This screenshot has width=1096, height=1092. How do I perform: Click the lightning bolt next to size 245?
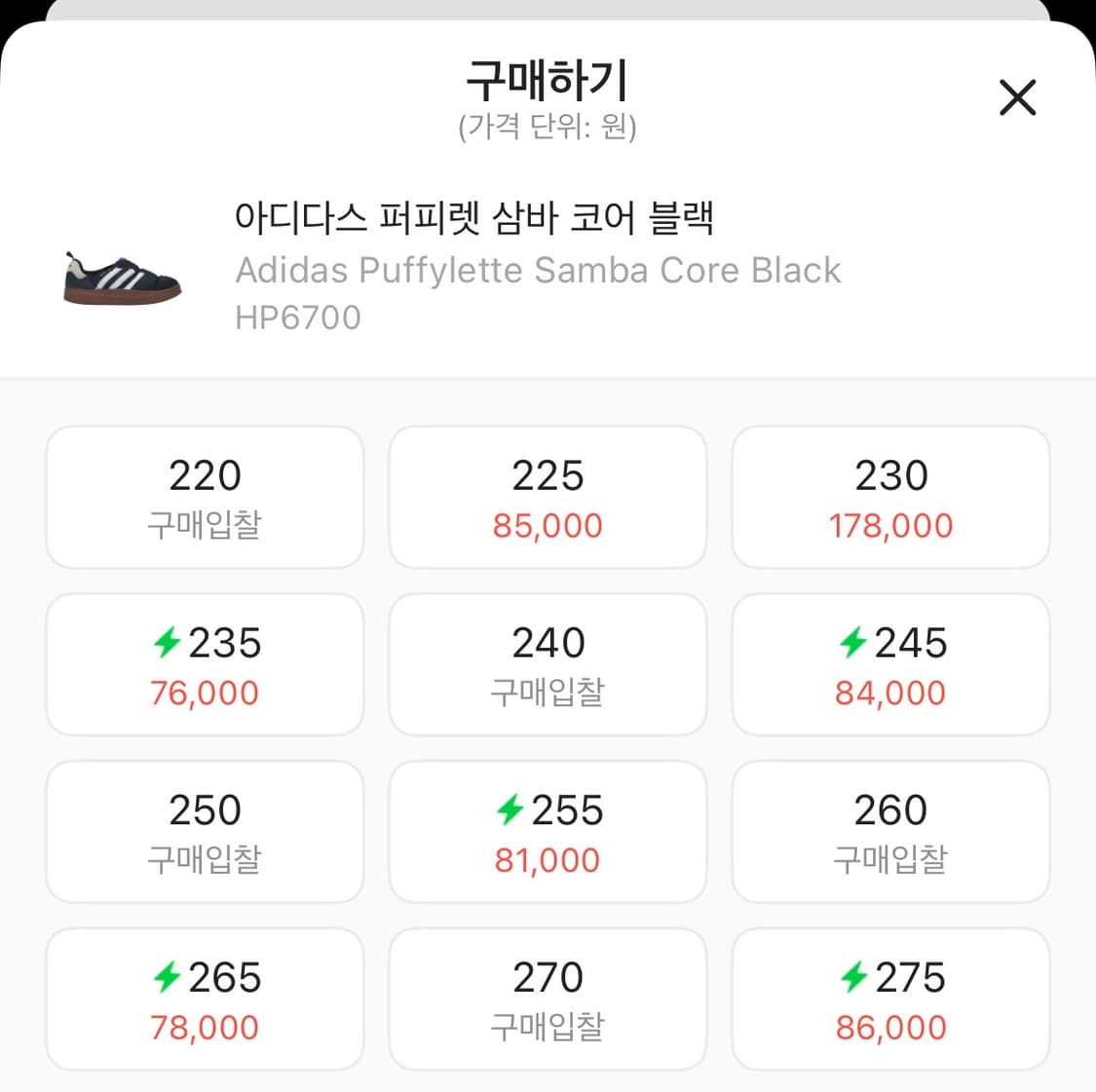point(854,643)
